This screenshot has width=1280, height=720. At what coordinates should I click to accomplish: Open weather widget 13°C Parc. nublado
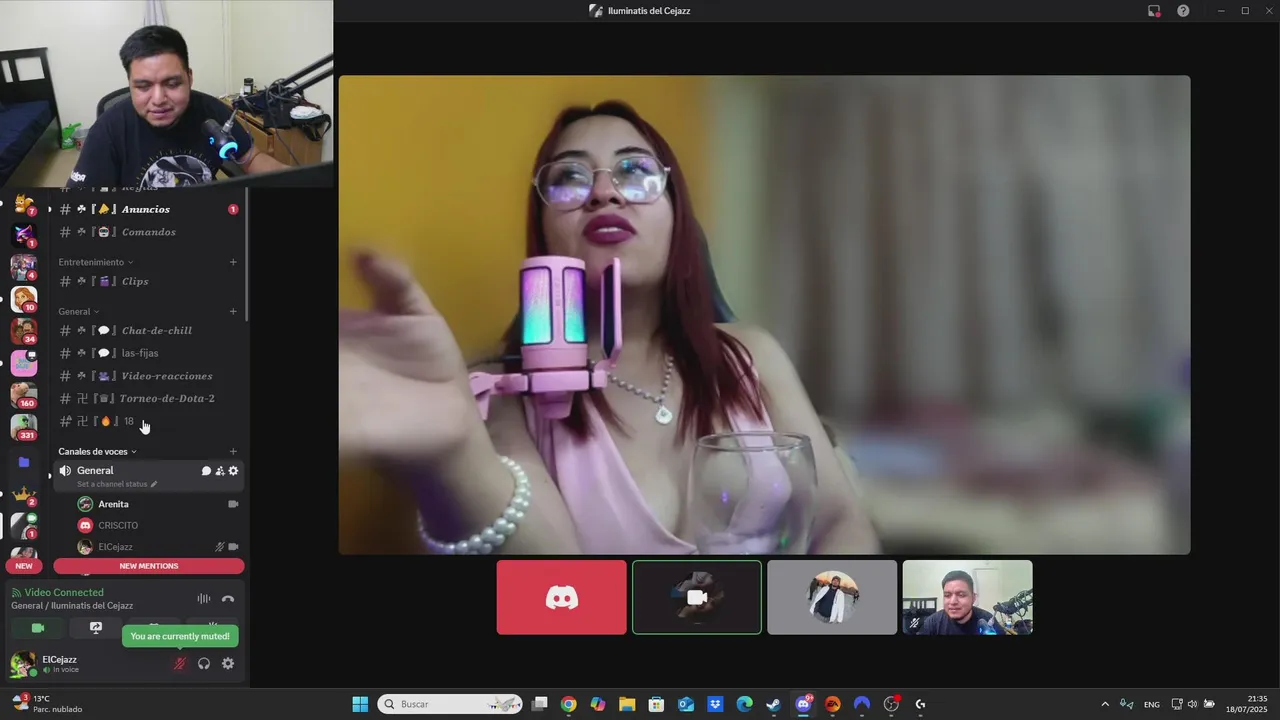click(x=46, y=704)
